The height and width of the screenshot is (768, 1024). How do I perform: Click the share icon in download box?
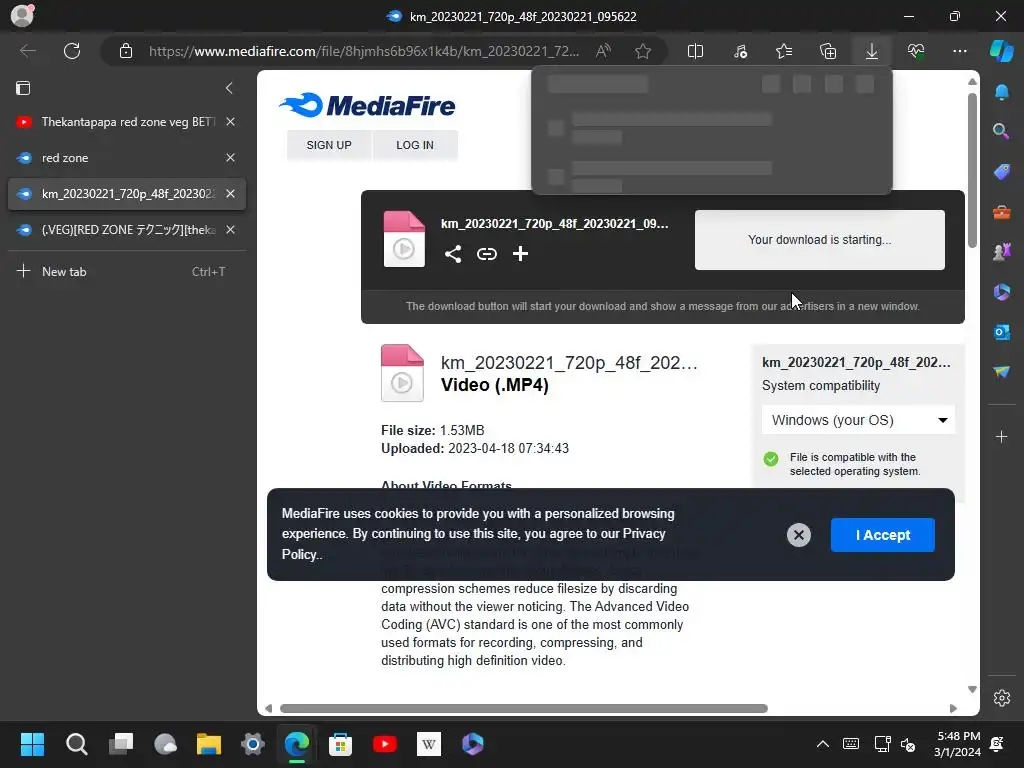point(453,253)
